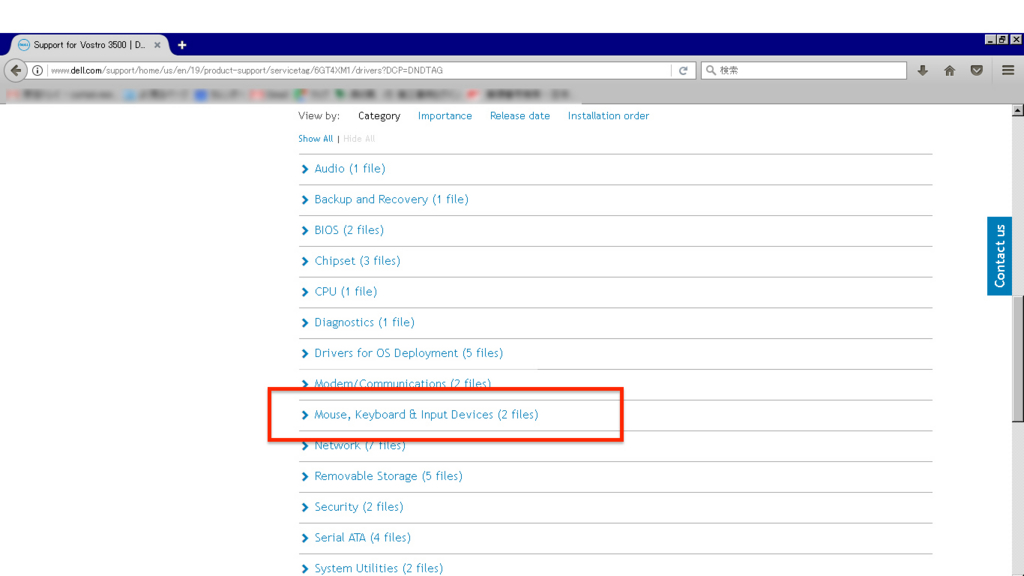Open Mouse, Keyboard & Input Devices (2 files)
This screenshot has height=576, width=1024.
point(426,414)
